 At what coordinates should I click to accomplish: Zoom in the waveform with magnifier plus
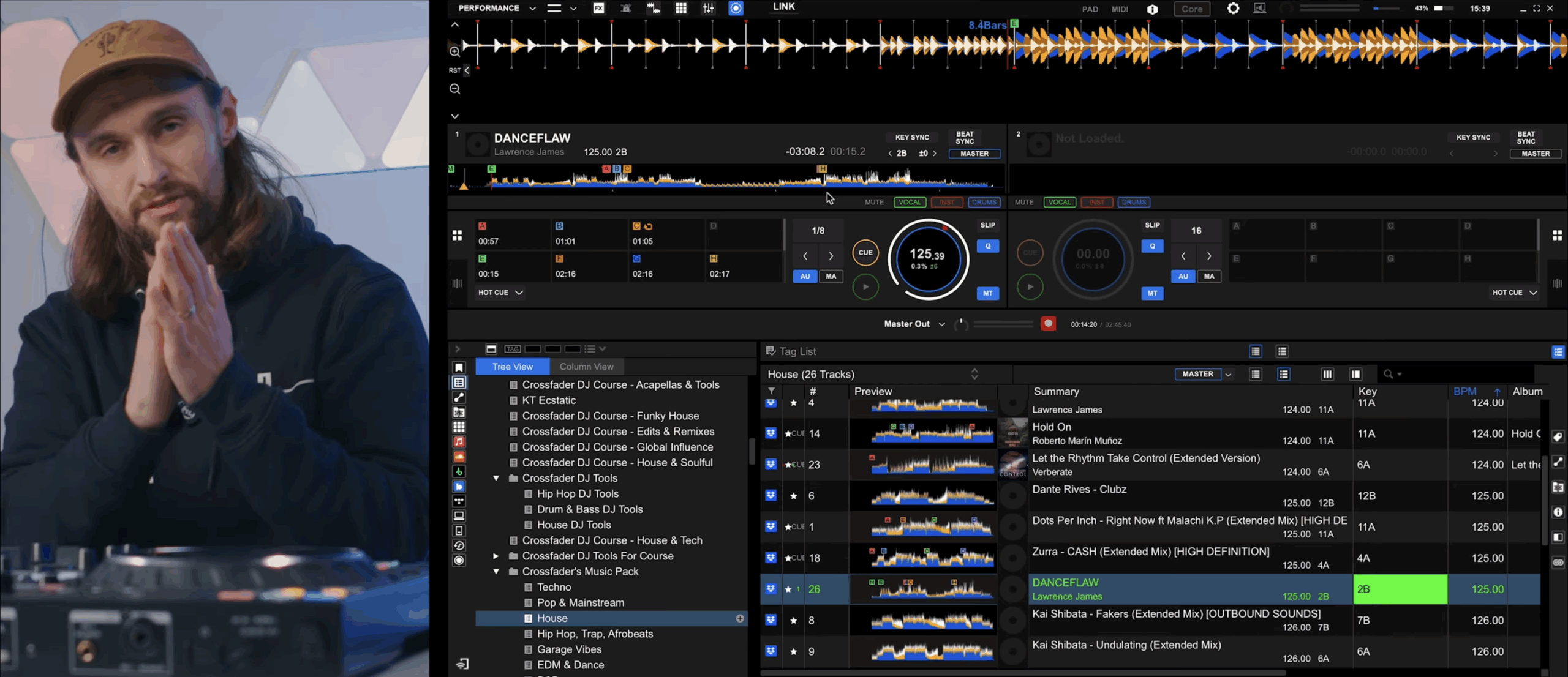click(454, 51)
